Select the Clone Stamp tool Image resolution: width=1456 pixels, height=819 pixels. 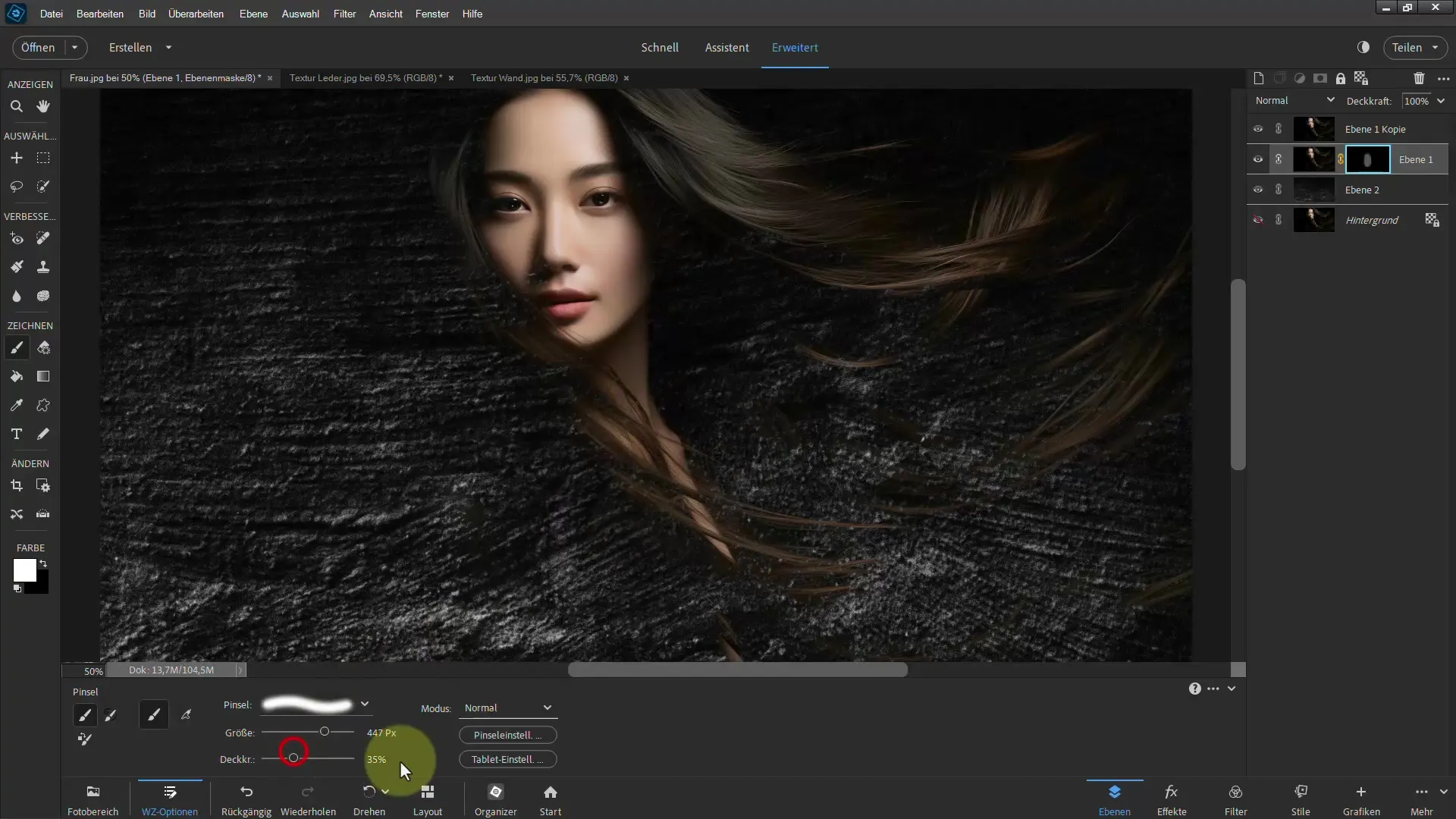pos(43,266)
